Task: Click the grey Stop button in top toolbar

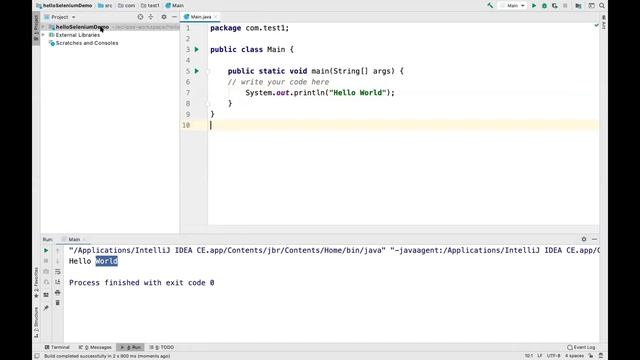Action: [x=565, y=6]
